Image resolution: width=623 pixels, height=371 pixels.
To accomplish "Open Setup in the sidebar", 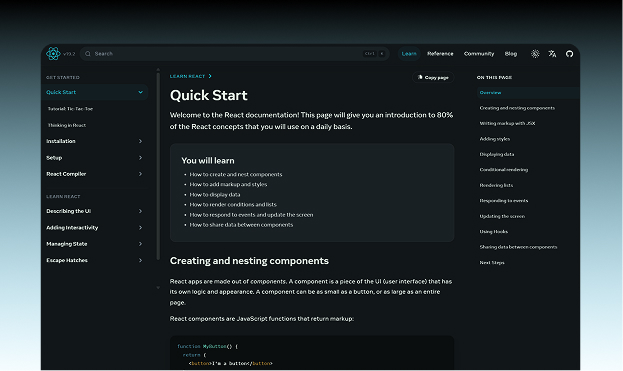I will (54, 158).
